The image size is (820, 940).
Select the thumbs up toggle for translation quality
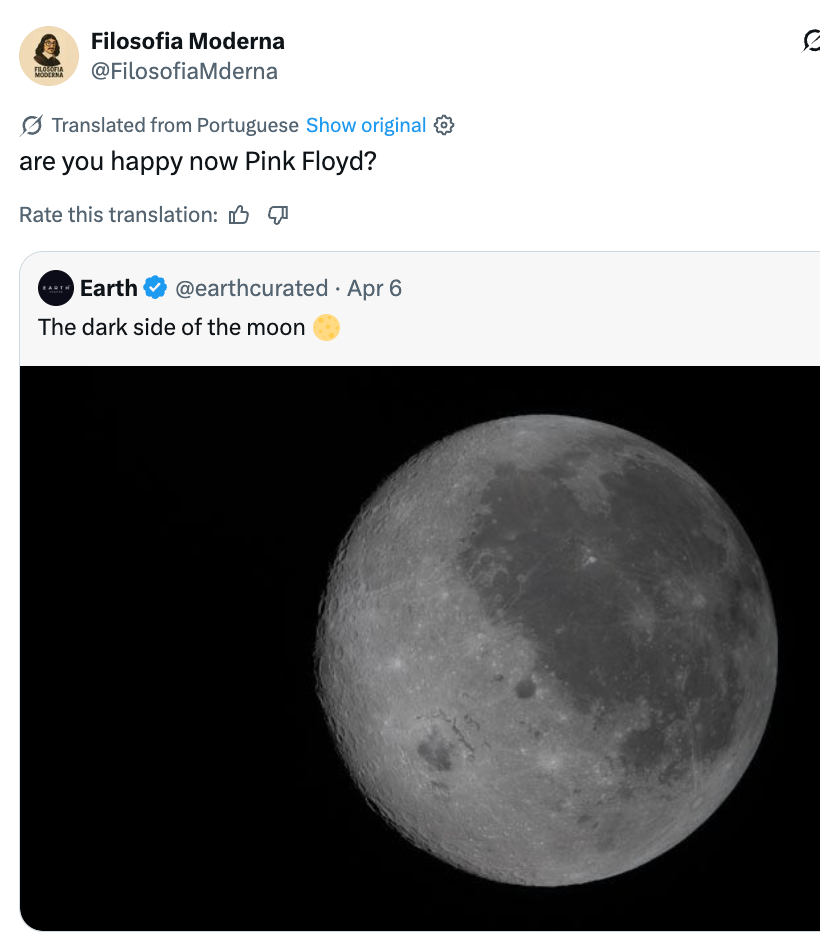tap(239, 214)
